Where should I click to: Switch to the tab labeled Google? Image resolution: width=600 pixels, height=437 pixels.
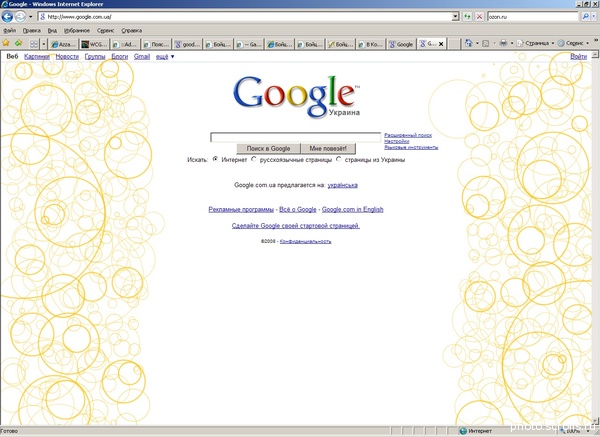click(x=401, y=44)
